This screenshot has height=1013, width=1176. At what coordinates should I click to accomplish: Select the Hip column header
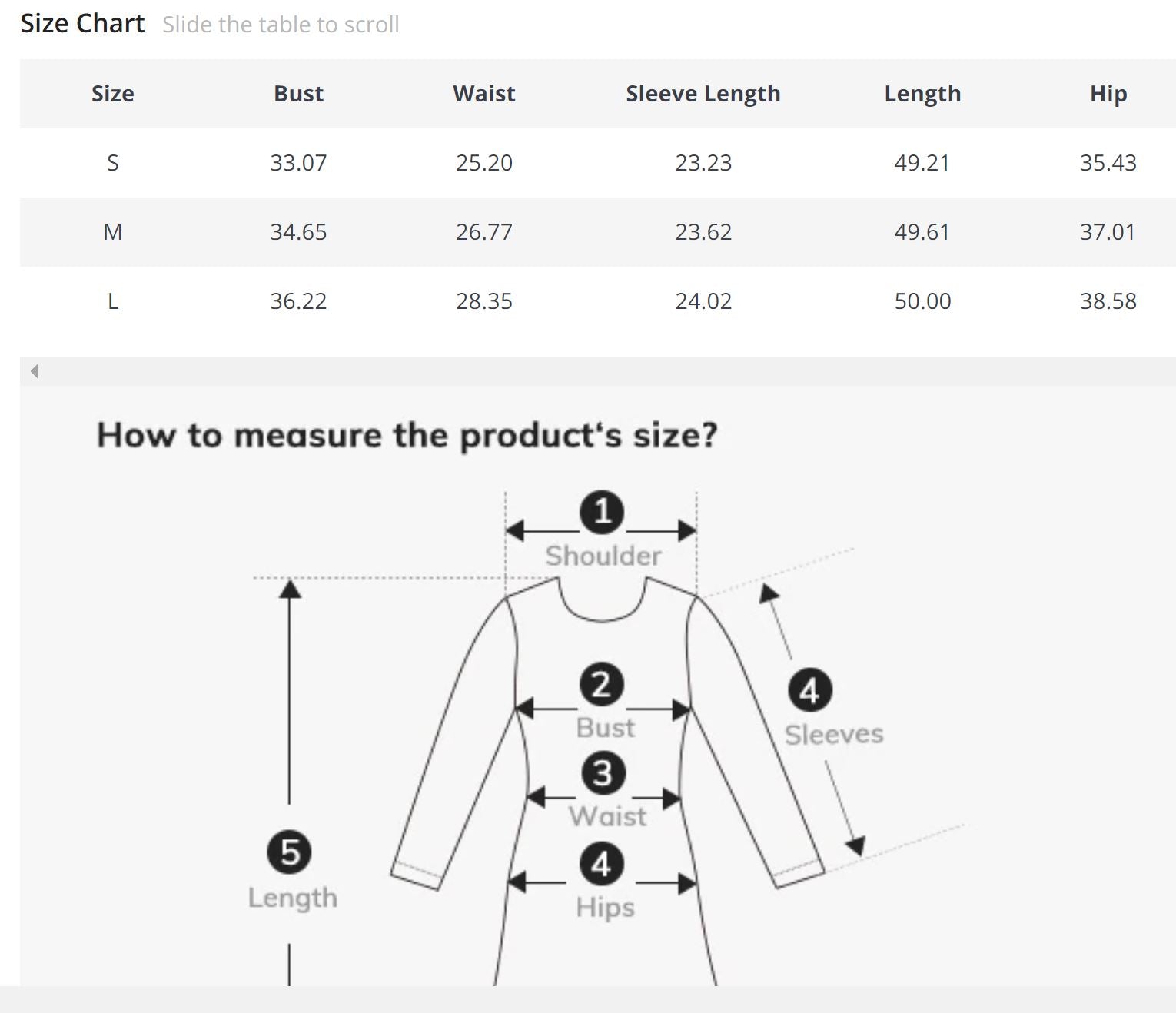point(1108,94)
